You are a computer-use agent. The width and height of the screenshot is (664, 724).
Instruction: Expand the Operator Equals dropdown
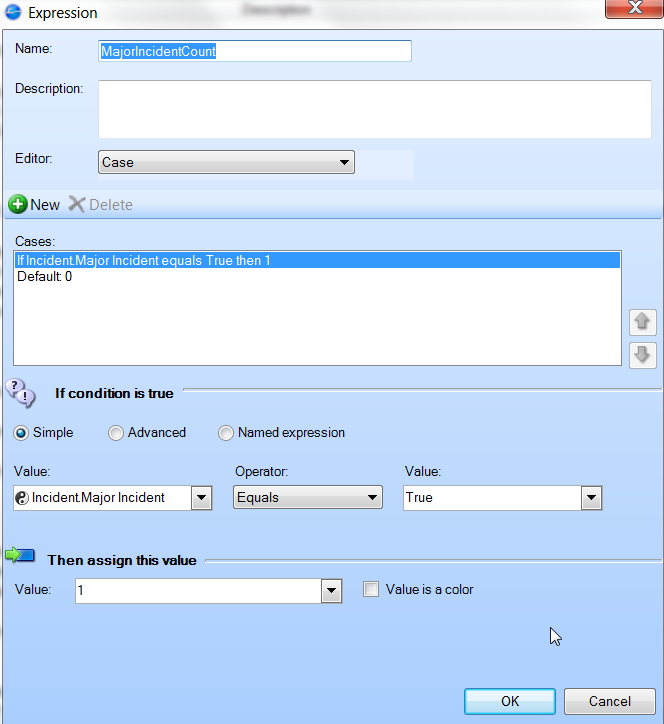click(x=372, y=497)
